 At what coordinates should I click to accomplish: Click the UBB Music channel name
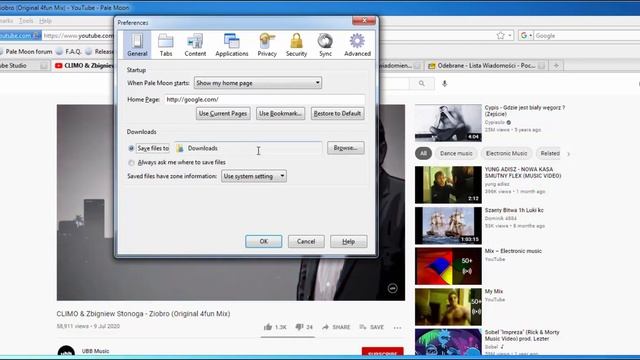pos(95,351)
